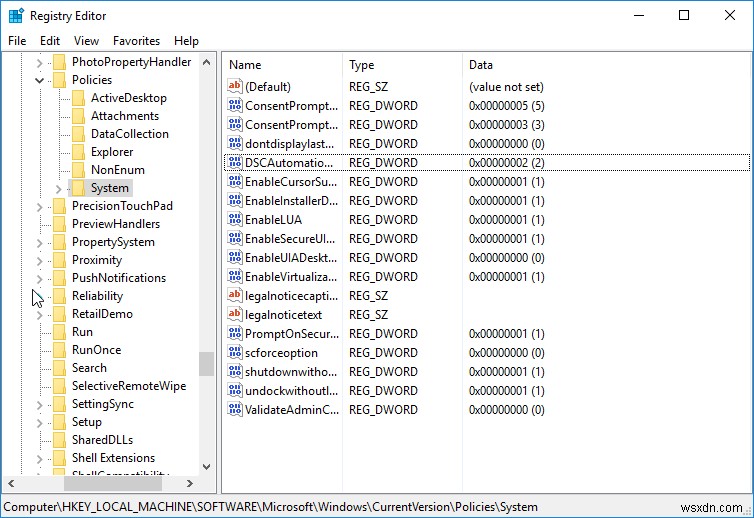Viewport: 754px width, 518px height.
Task: Click the DWORD icon beside ValidateAdminC value
Action: [235, 409]
